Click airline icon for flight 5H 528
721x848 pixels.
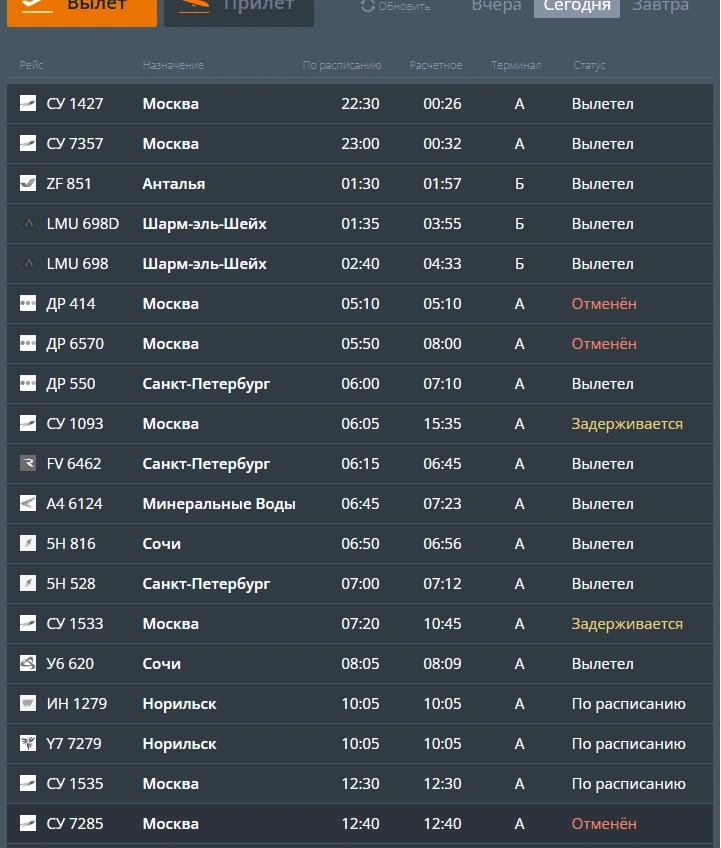tap(28, 583)
